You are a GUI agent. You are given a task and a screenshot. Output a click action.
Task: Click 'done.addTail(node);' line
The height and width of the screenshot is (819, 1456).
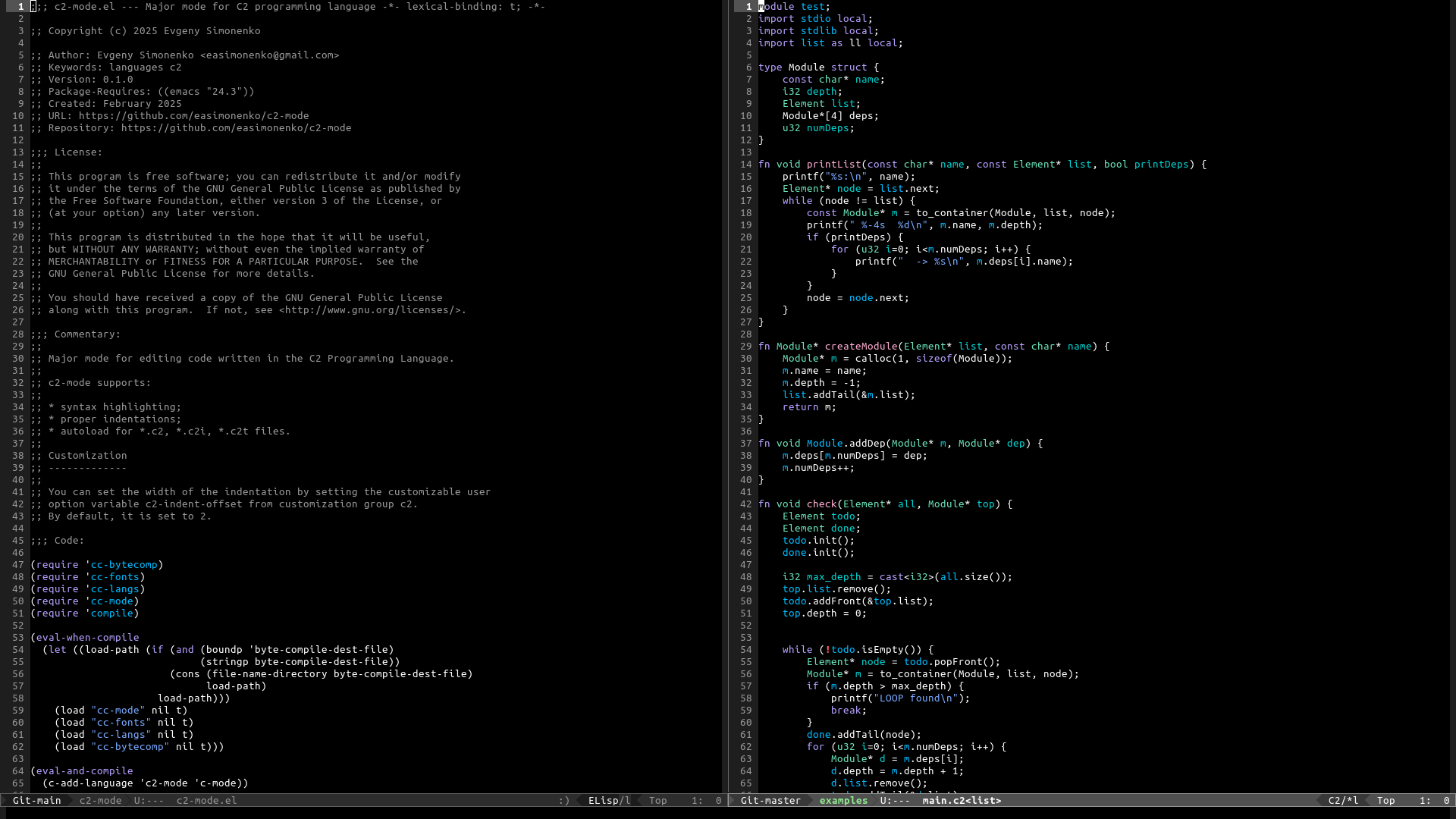coord(864,735)
